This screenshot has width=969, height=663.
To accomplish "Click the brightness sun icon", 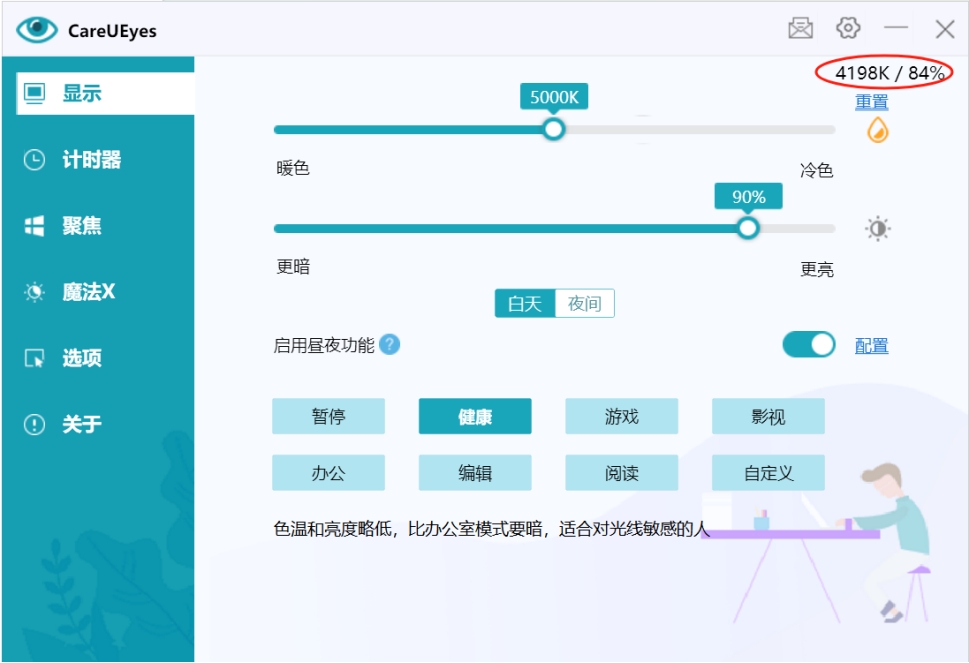I will (877, 229).
